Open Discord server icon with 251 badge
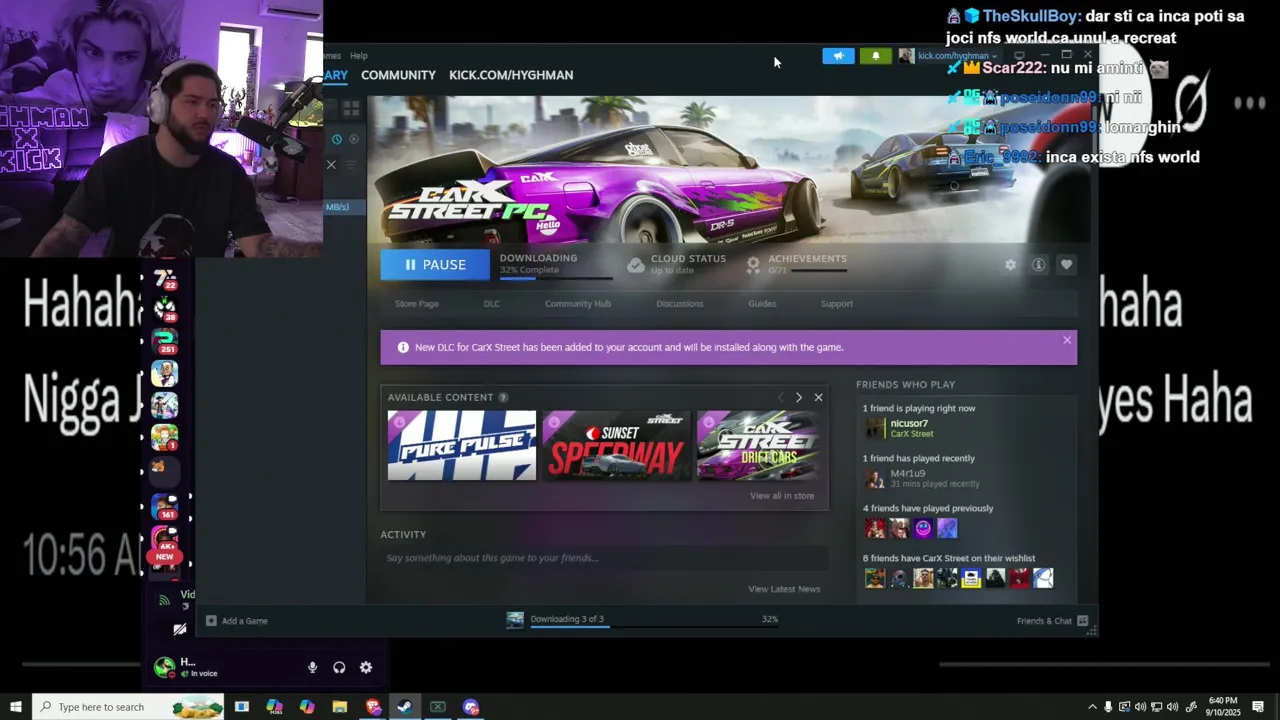 click(x=165, y=342)
